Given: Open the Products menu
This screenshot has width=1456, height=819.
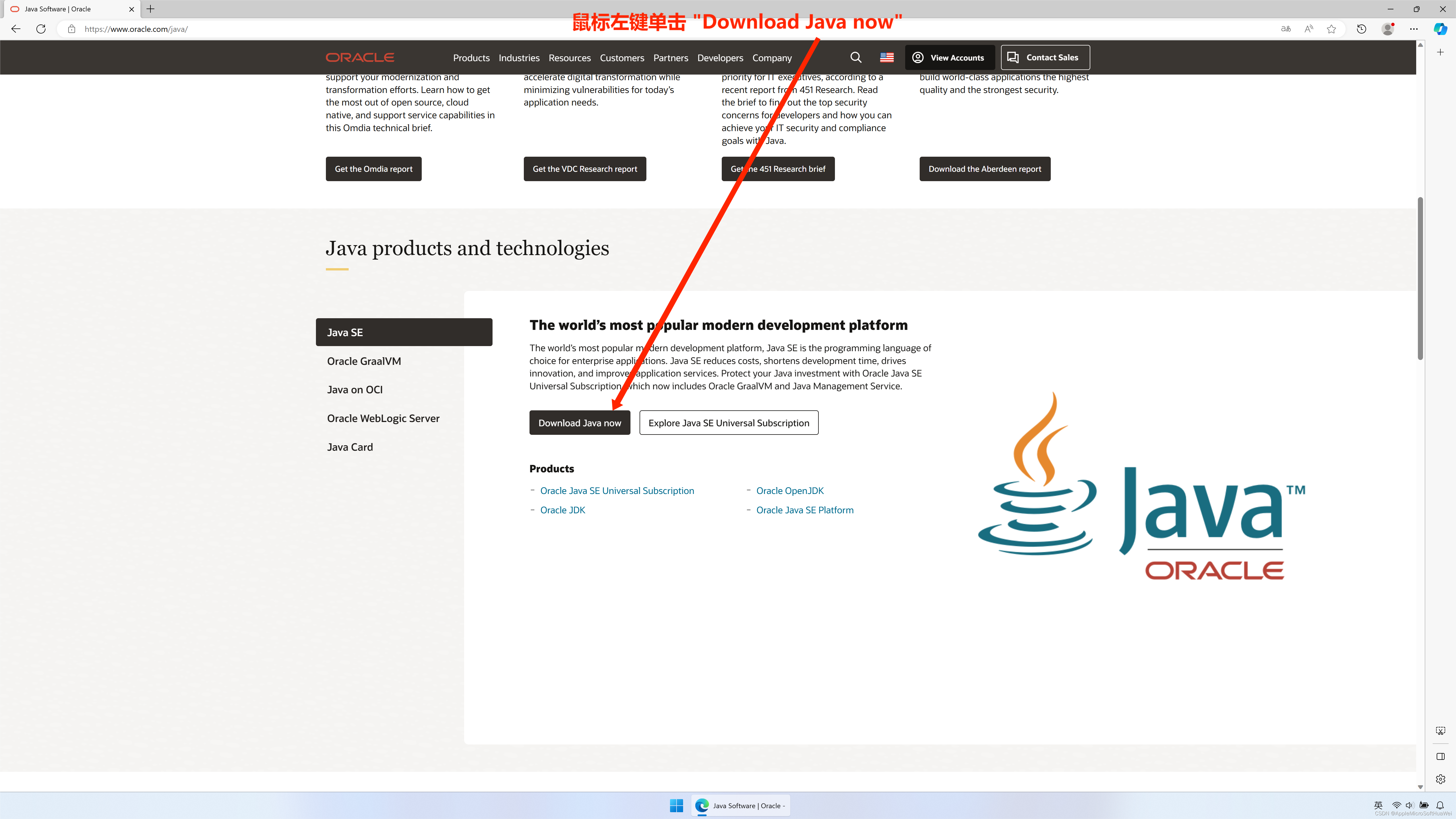Looking at the screenshot, I should [x=471, y=58].
